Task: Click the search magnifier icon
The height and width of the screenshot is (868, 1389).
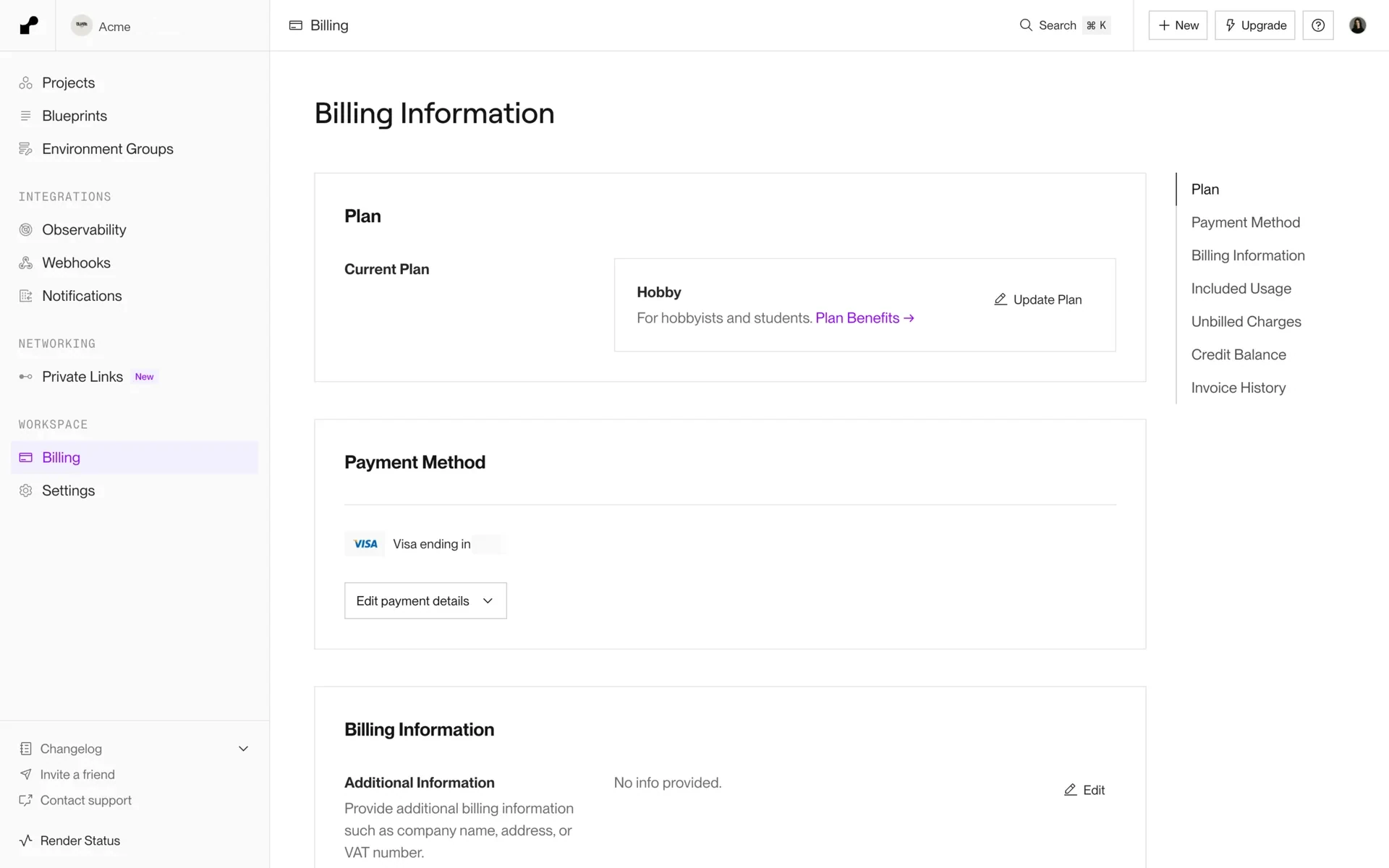Action: tap(1026, 25)
